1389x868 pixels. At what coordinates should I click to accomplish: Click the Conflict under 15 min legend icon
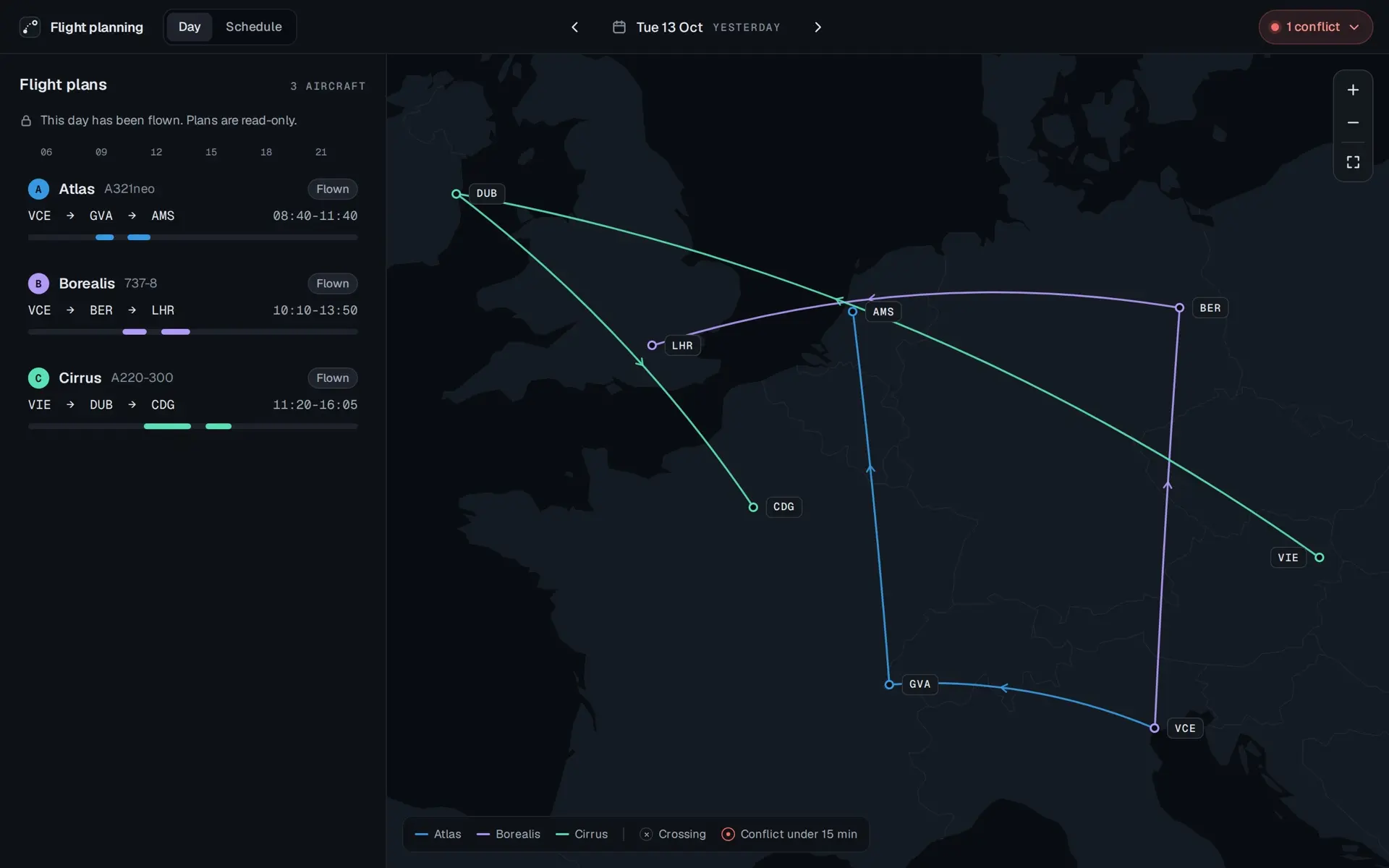click(729, 834)
